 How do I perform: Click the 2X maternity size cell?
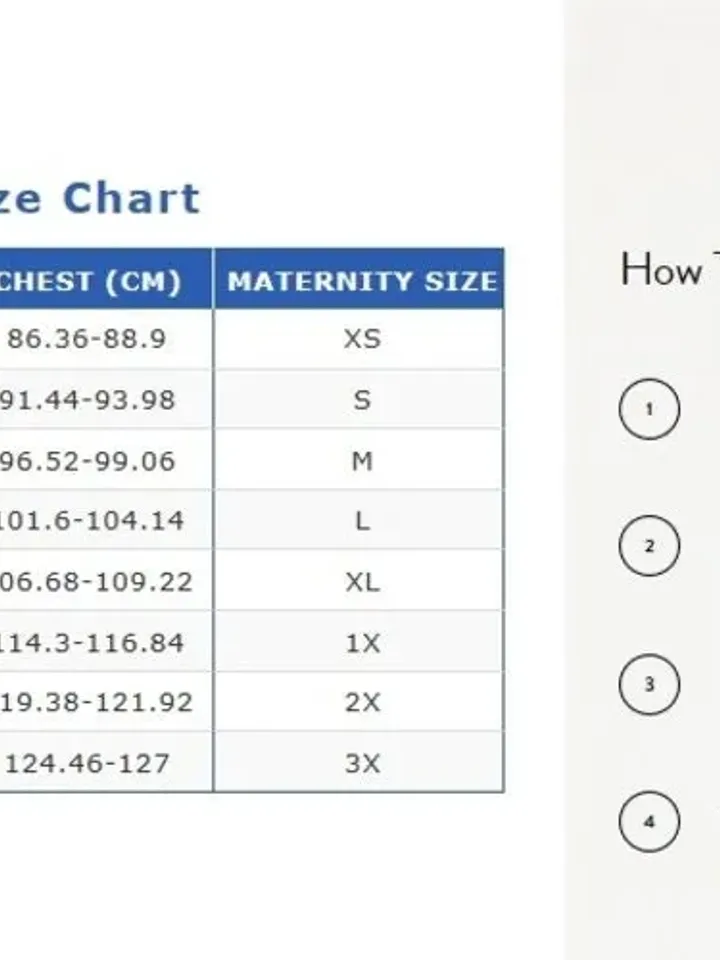click(x=359, y=702)
